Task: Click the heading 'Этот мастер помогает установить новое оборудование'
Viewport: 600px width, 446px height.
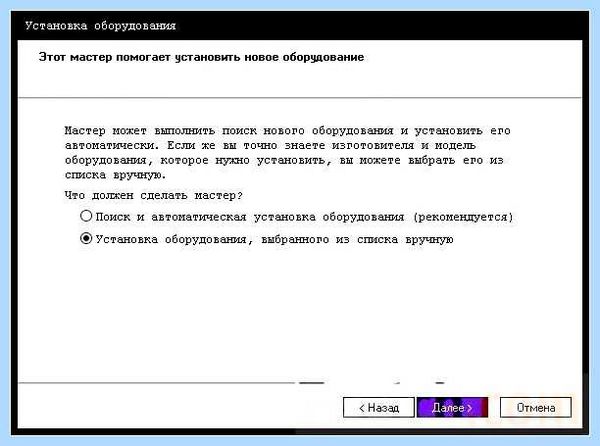Action: pos(201,57)
